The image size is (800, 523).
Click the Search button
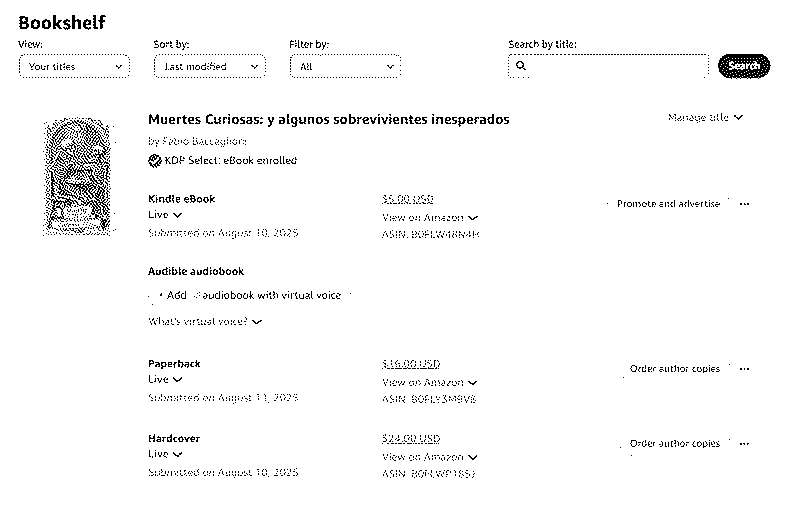744,66
